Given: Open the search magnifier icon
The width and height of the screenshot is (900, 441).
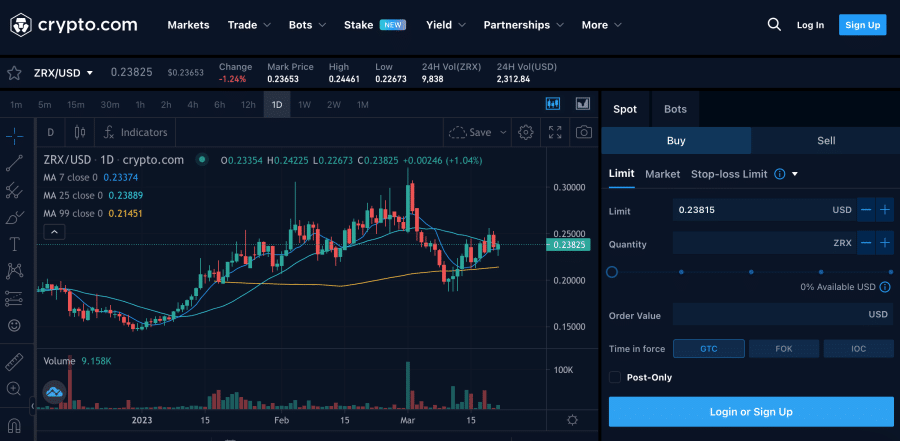Looking at the screenshot, I should point(774,25).
